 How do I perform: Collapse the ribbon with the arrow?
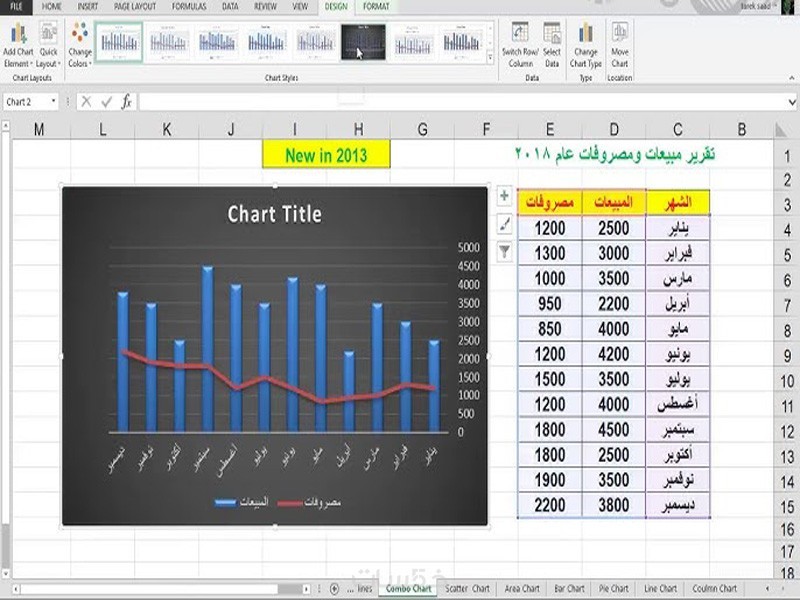tap(791, 78)
